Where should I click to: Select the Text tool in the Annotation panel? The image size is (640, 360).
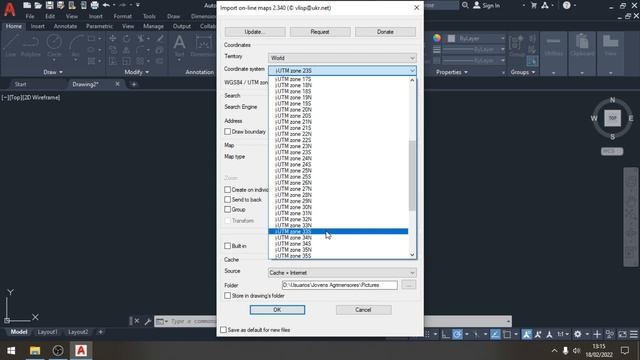pos(179,45)
